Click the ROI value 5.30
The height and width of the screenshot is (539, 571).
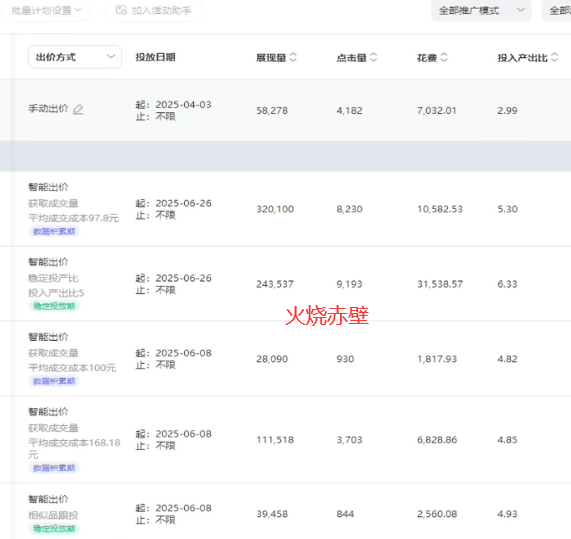[x=507, y=209]
